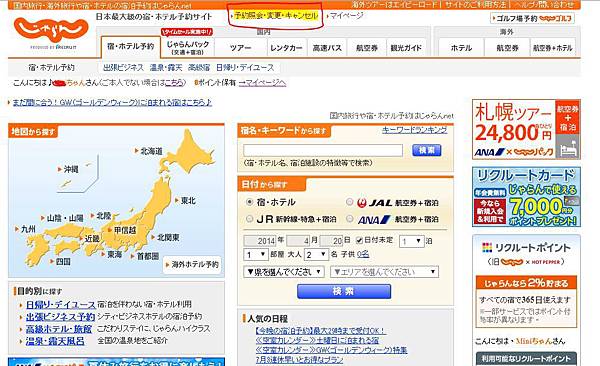The height and width of the screenshot is (366, 600).
Task: Select domestic 航空券 tab
Action: (367, 48)
